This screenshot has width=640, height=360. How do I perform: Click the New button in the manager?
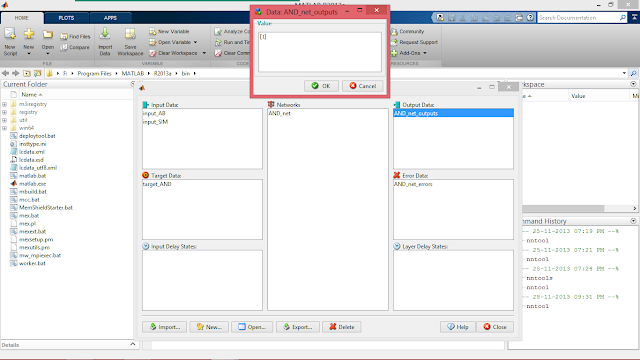click(x=209, y=327)
